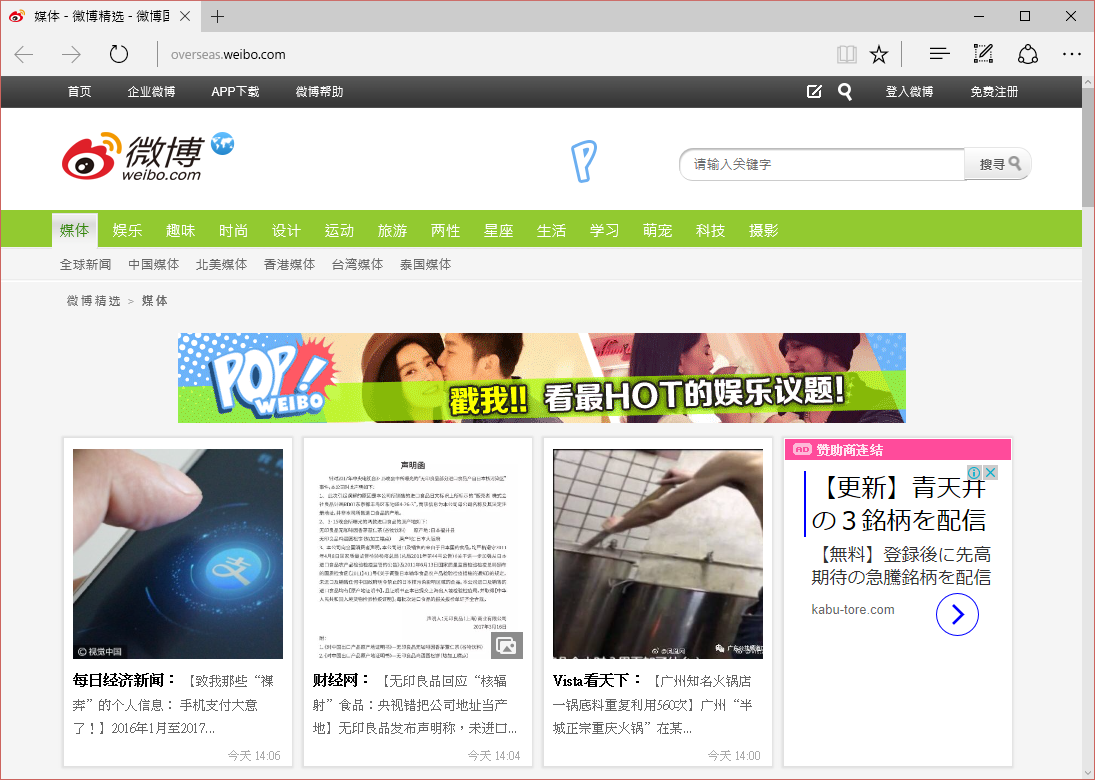Screen dimensions: 1095x780
Task: Switch to the 生活 category tab
Action: (551, 230)
